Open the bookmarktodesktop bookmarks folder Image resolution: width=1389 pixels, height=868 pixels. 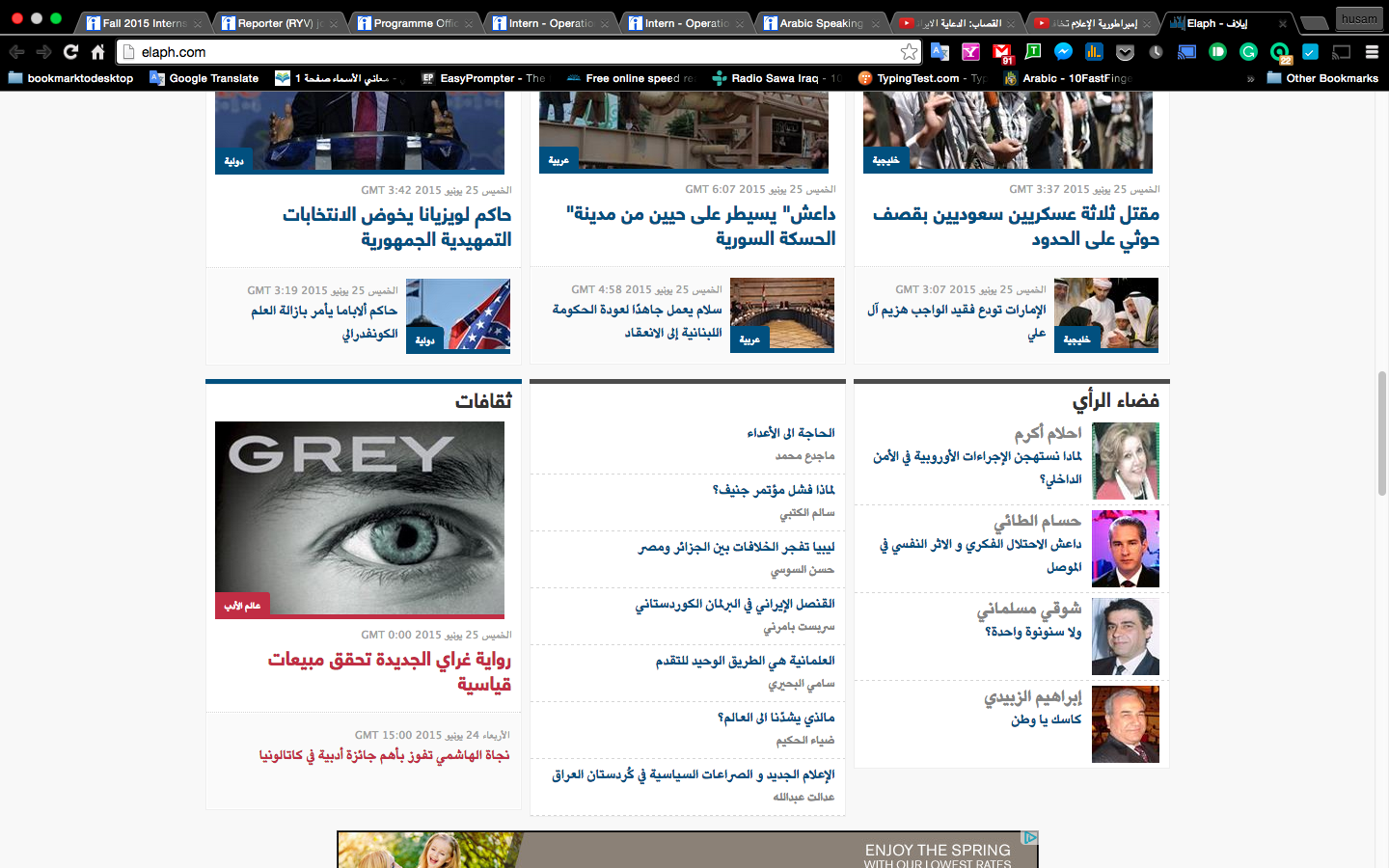point(70,78)
